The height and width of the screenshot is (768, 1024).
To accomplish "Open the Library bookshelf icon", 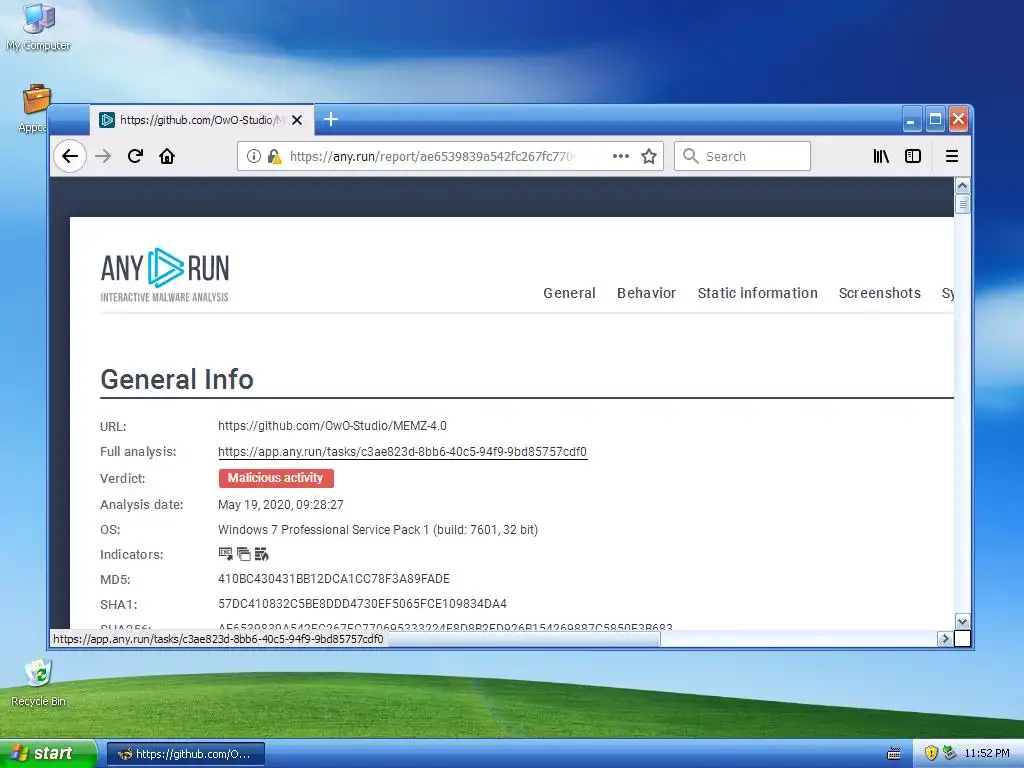I will click(881, 156).
